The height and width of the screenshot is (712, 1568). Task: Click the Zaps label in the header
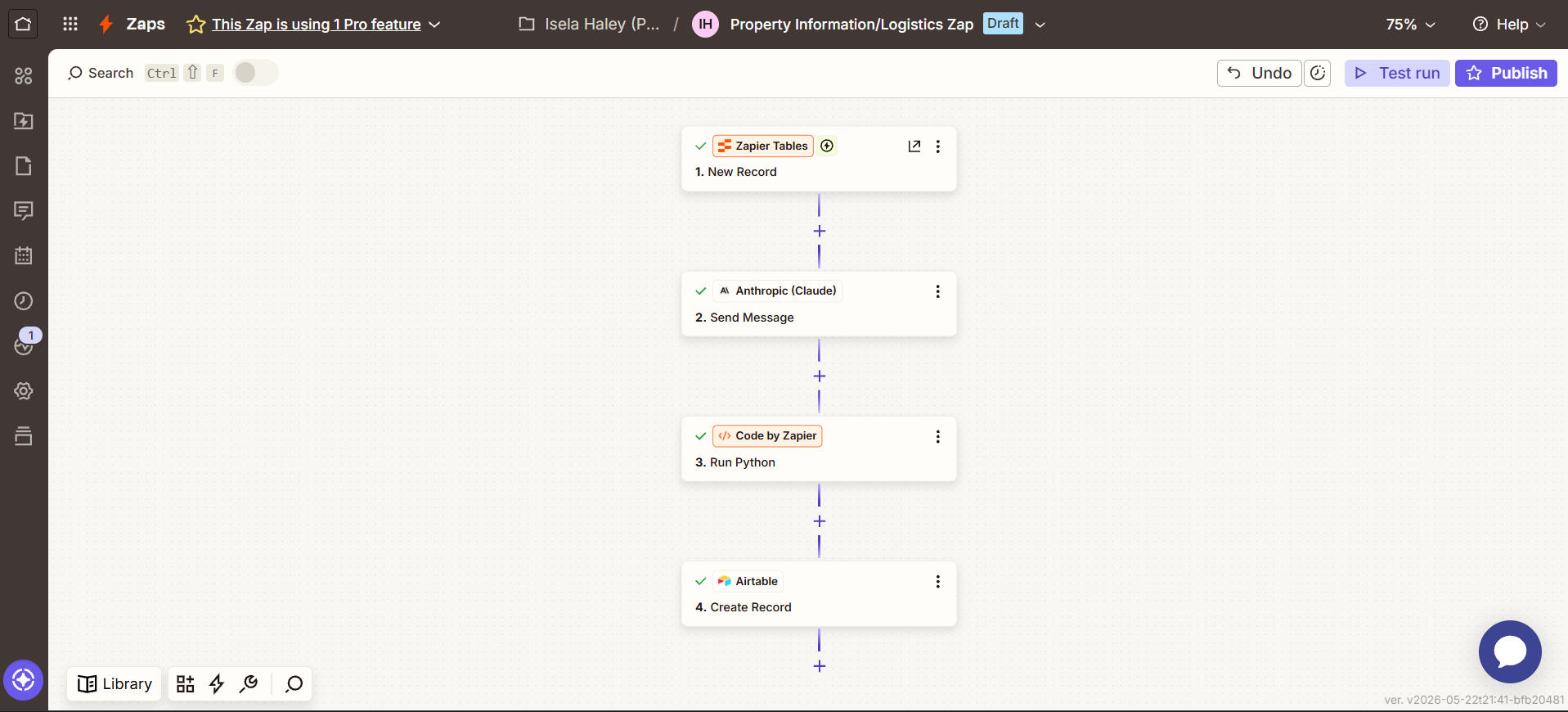point(146,25)
